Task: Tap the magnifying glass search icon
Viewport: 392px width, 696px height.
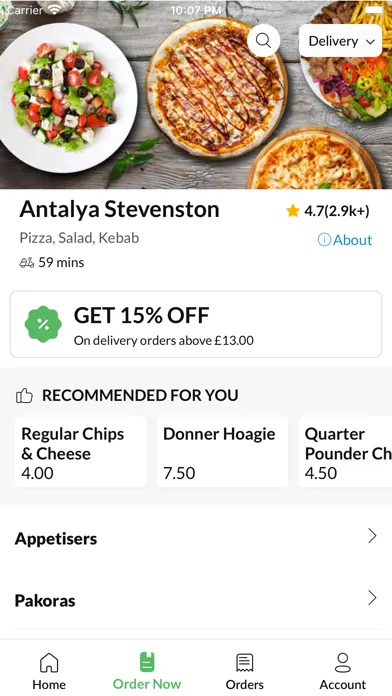Action: pos(263,41)
